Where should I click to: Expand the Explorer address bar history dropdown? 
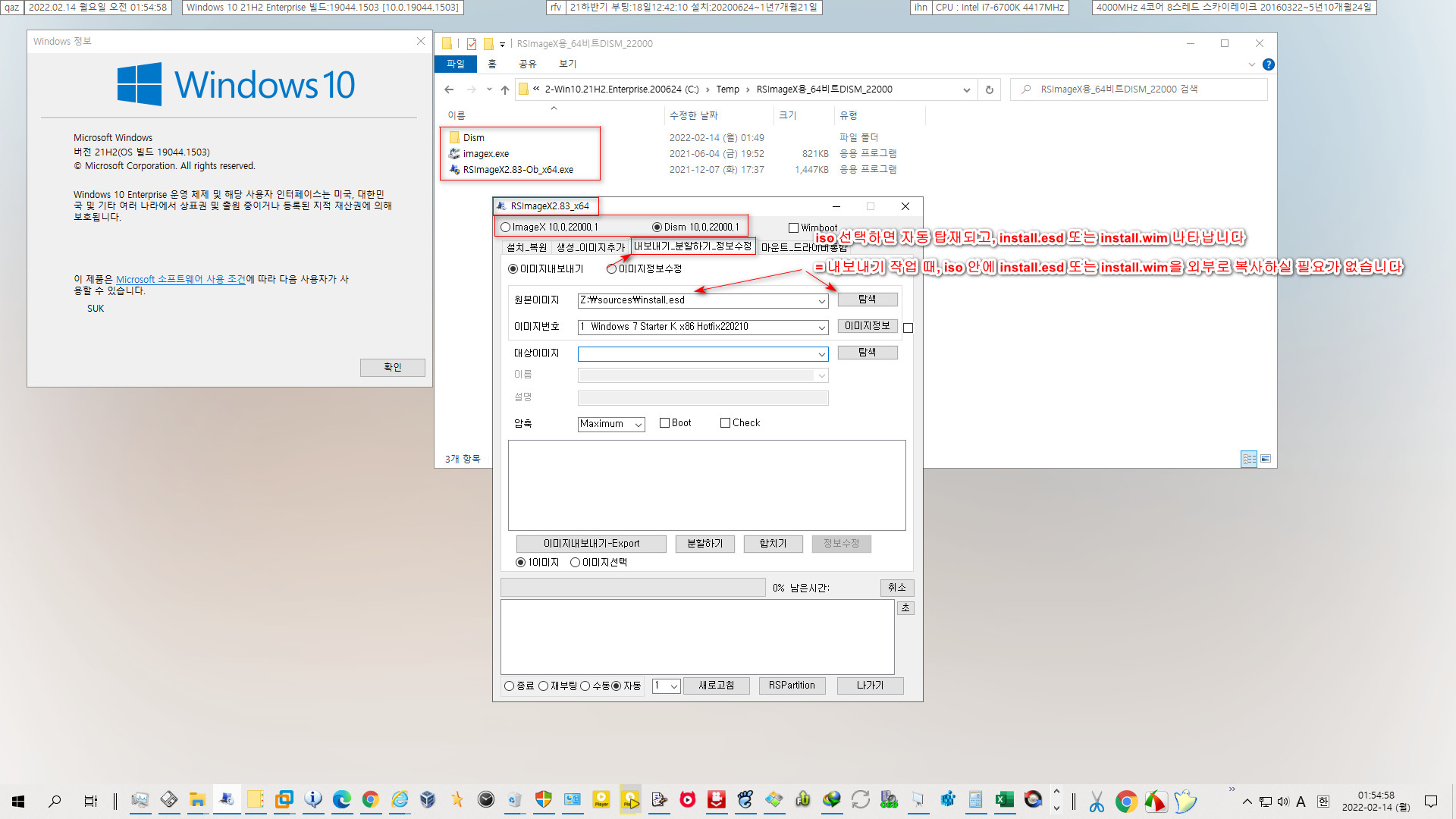coord(966,89)
